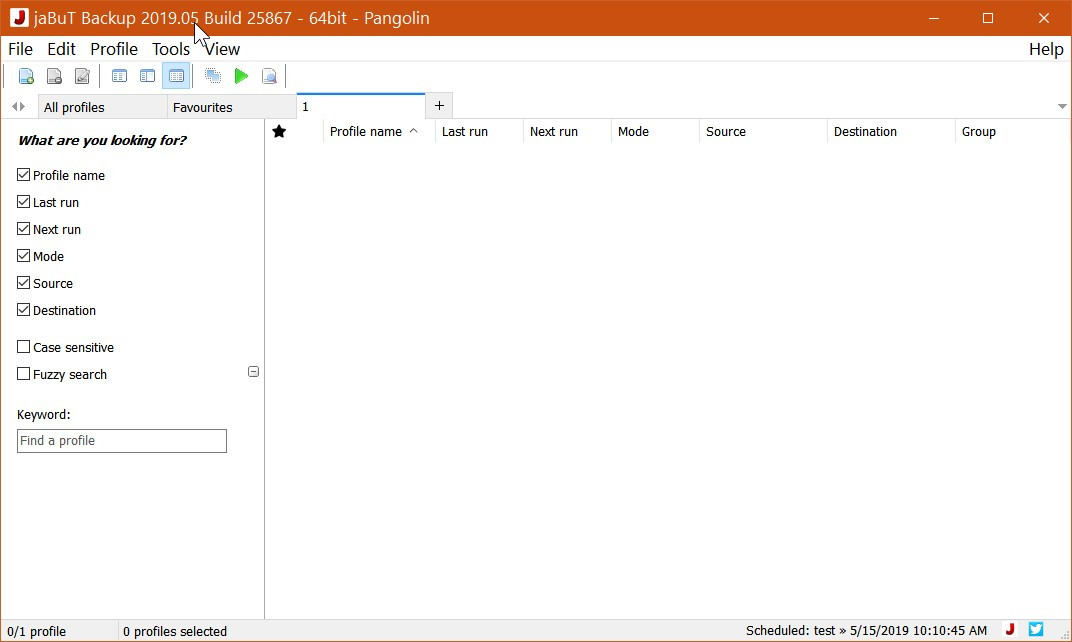This screenshot has height=642, width=1072.
Task: Click the jaBuT app icon in title bar
Action: [x=19, y=18]
